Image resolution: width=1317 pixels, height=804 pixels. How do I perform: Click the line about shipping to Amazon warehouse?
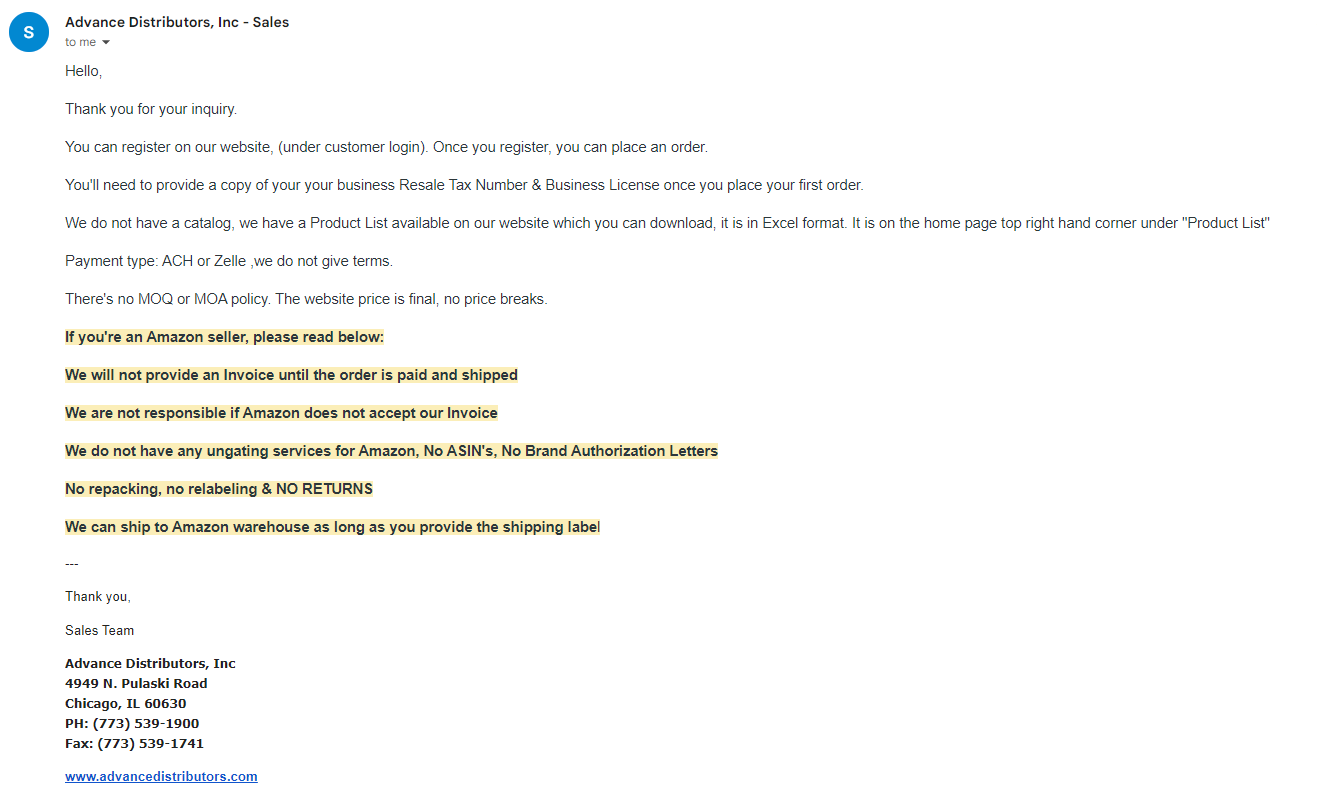(332, 527)
